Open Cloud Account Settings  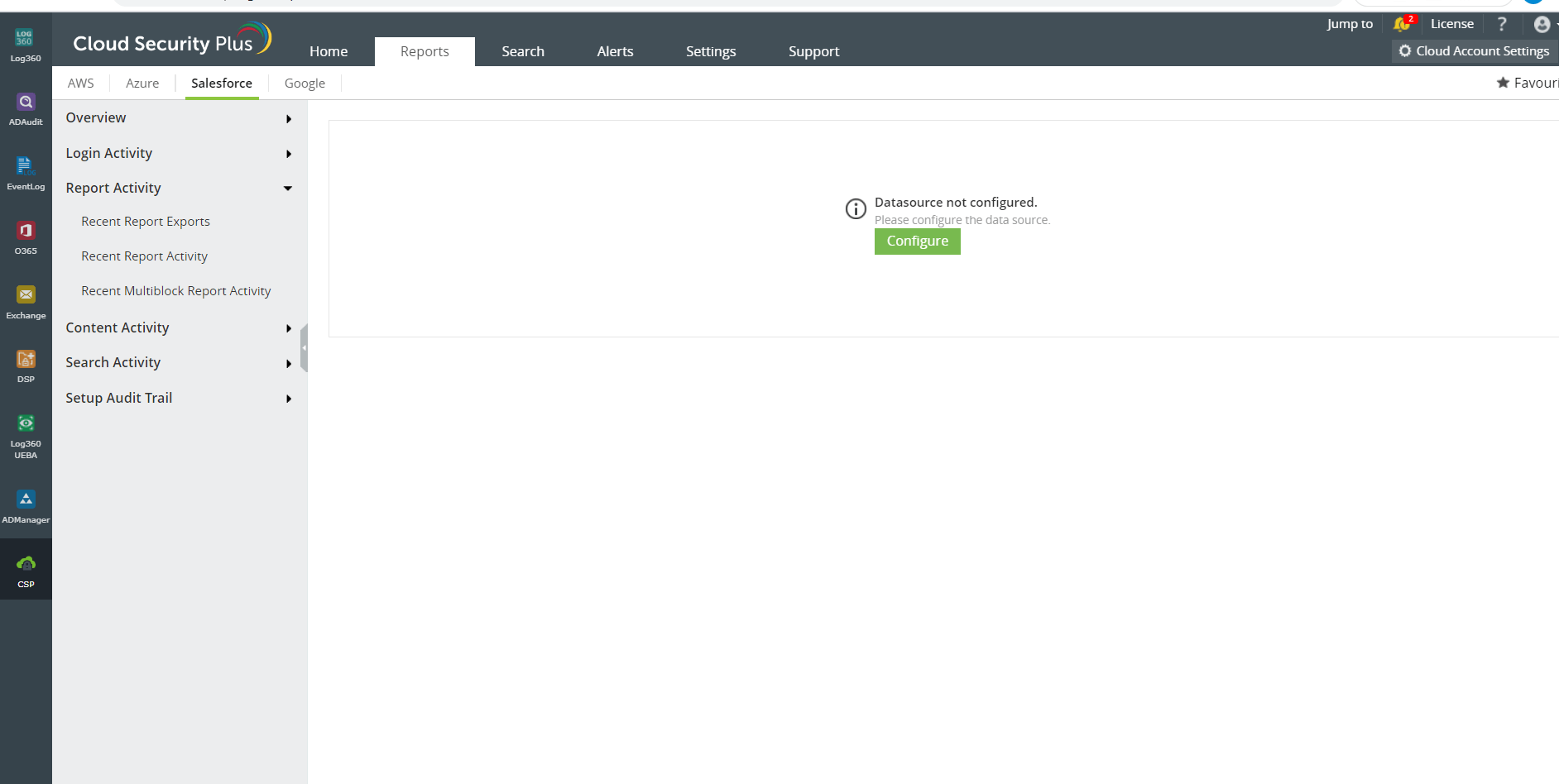pos(1475,51)
